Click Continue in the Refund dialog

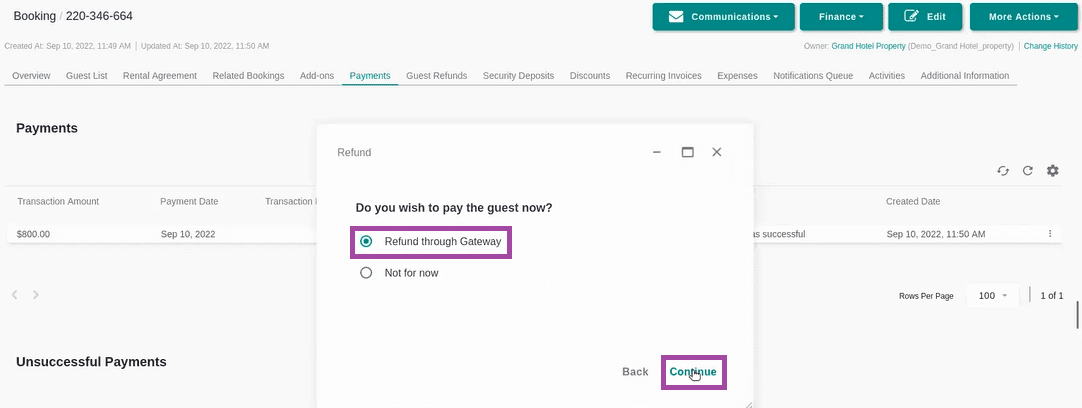(693, 372)
